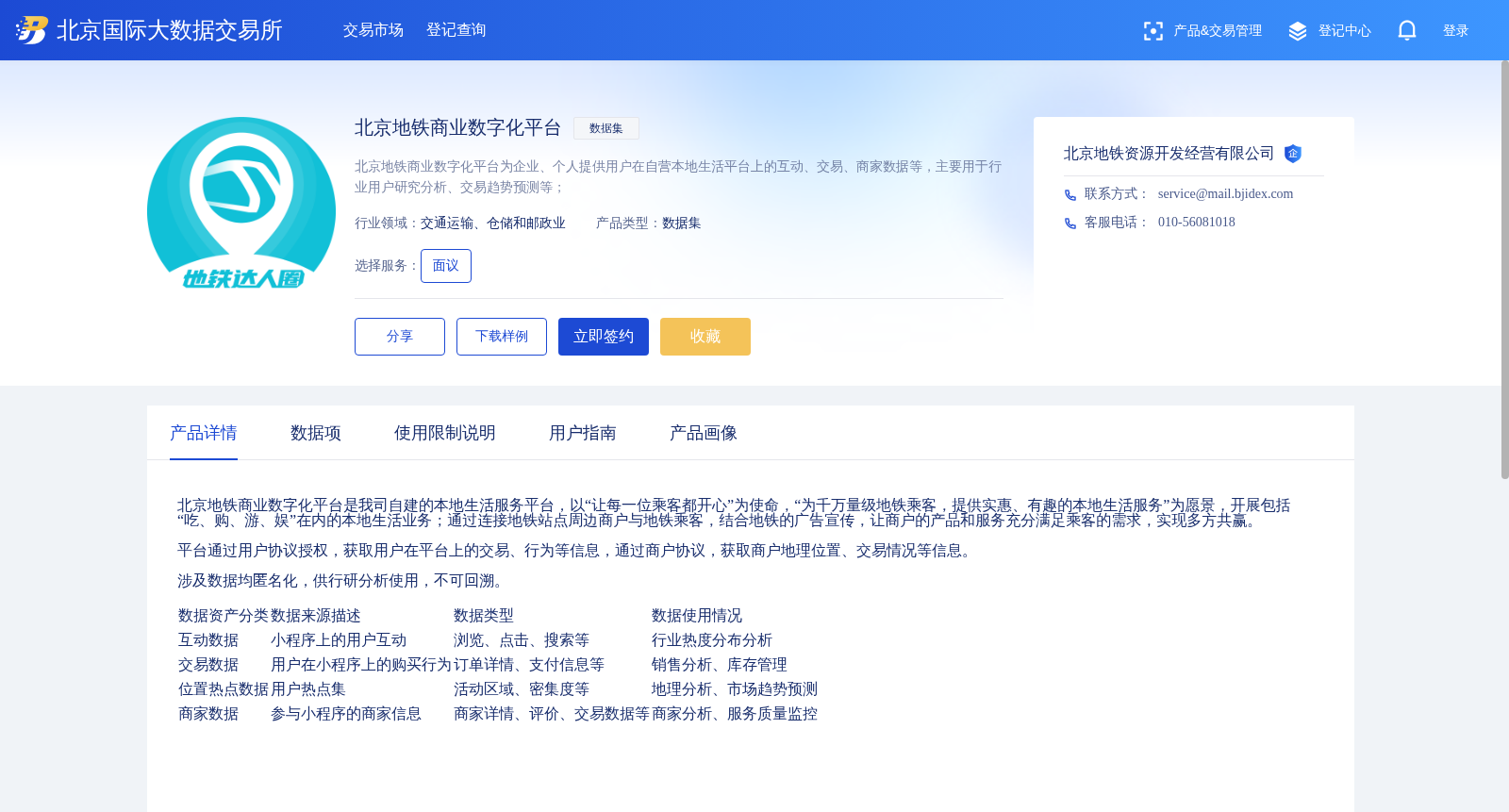Click the 位置热点数据 table cell
This screenshot has width=1509, height=812.
[224, 689]
